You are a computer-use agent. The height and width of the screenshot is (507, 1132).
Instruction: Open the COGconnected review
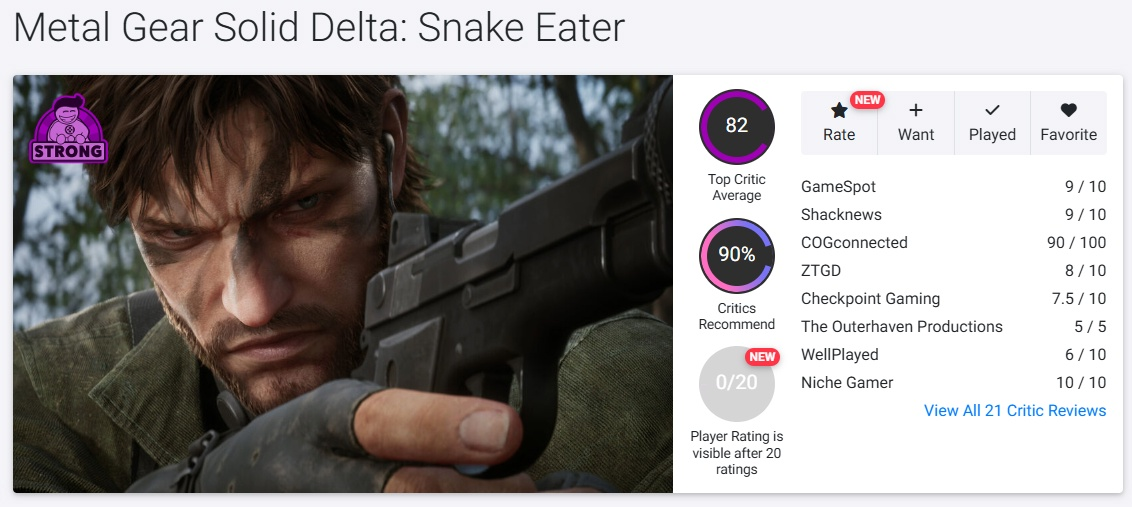pyautogui.click(x=854, y=243)
